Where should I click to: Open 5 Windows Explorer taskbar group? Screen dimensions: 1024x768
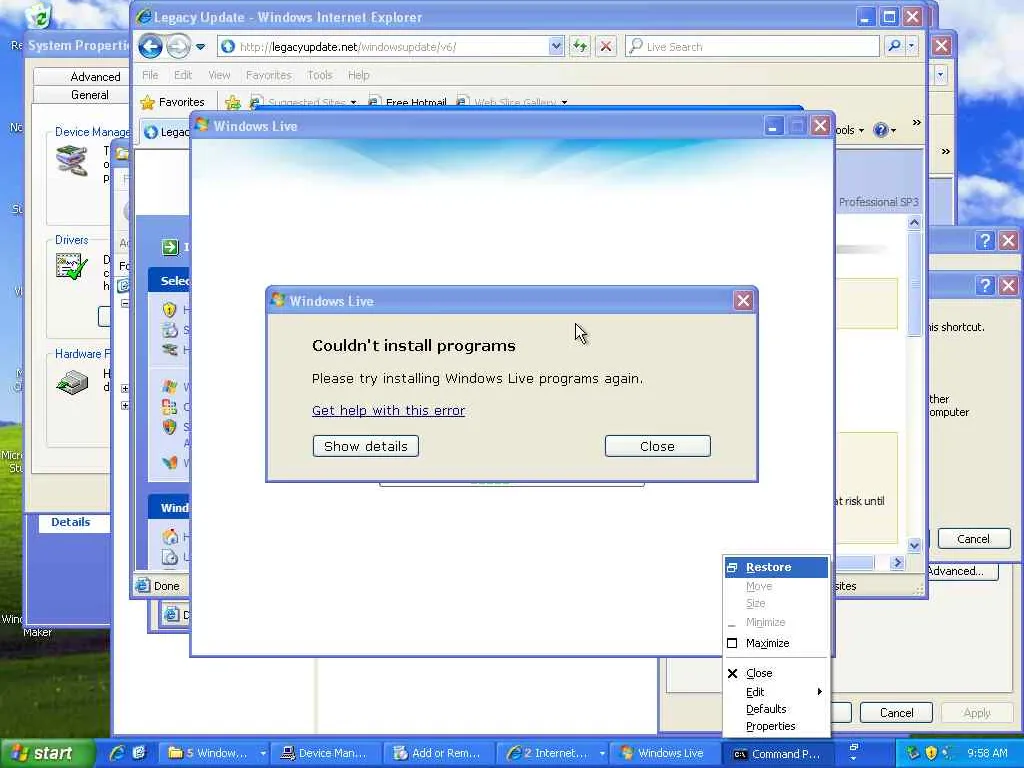click(216, 753)
